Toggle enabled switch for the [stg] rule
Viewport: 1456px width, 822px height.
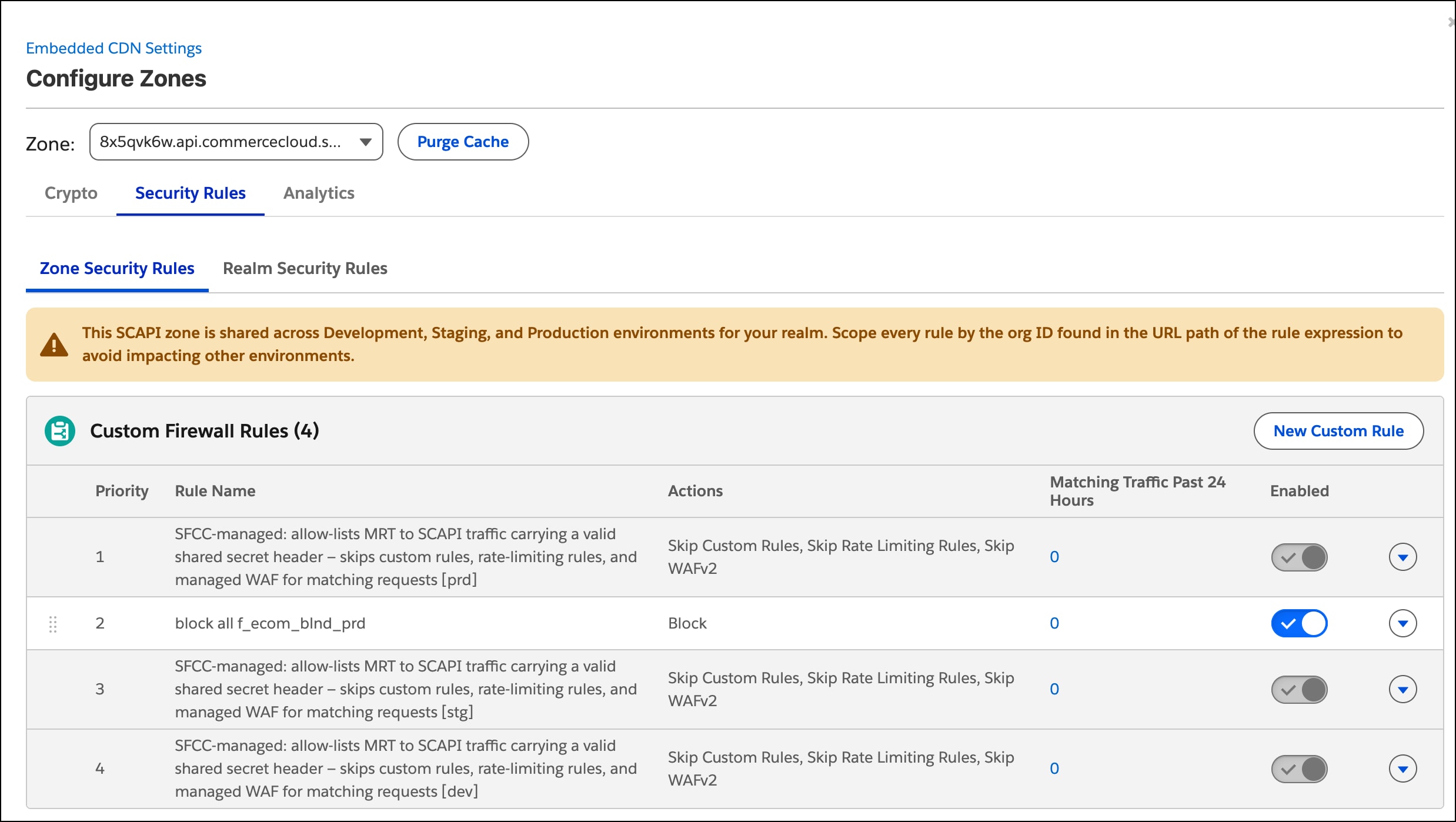click(1299, 690)
